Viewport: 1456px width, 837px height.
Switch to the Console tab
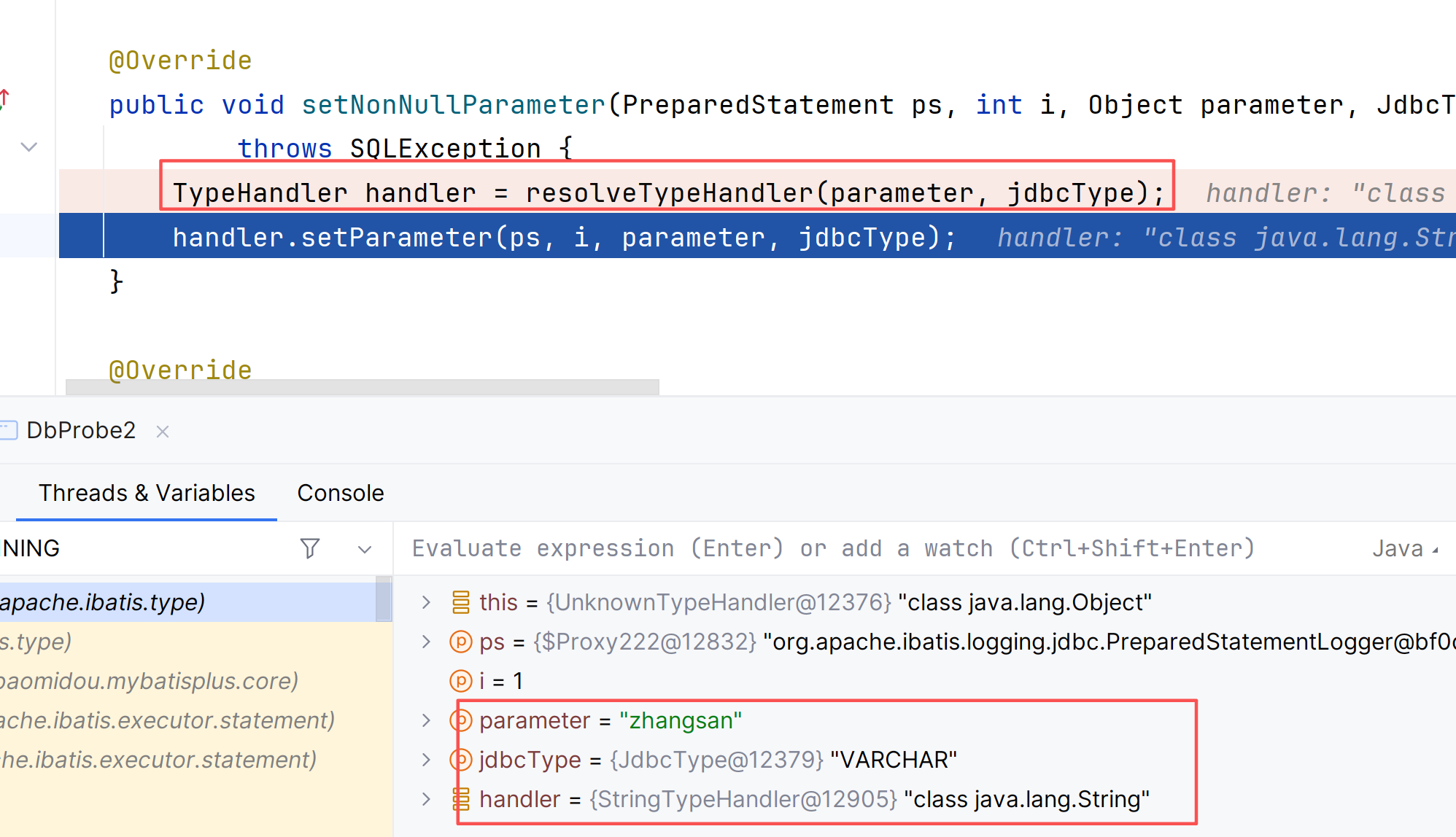click(x=341, y=493)
